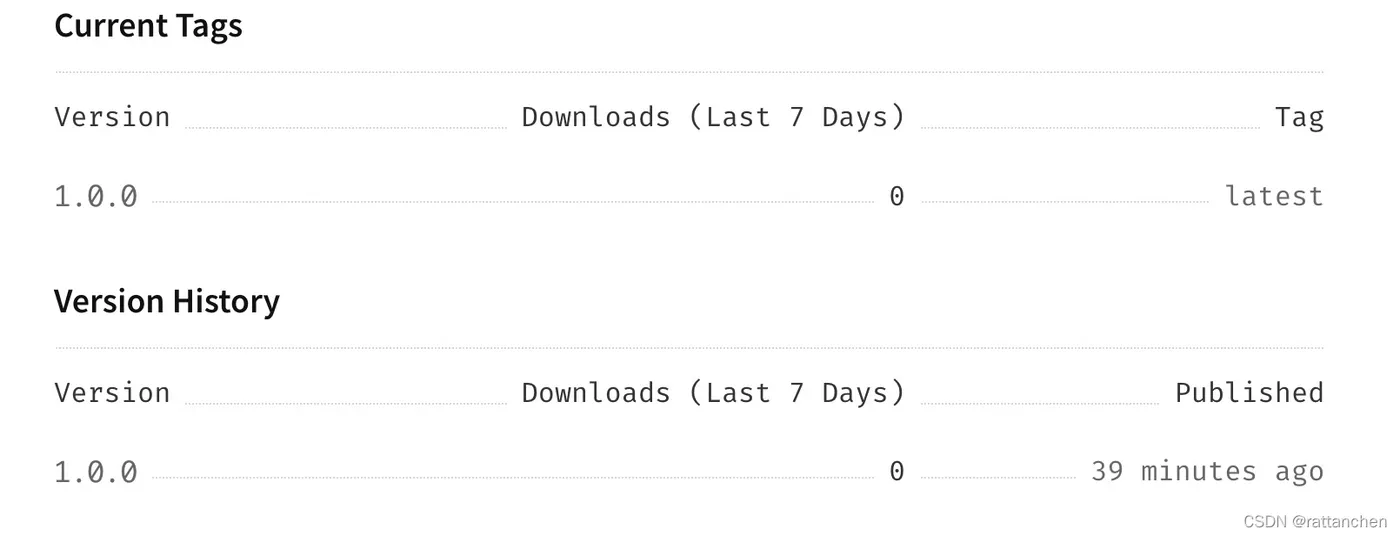Click Downloads (Last 7 Days) header under Current Tags
Image resolution: width=1400 pixels, height=536 pixels.
(x=713, y=117)
